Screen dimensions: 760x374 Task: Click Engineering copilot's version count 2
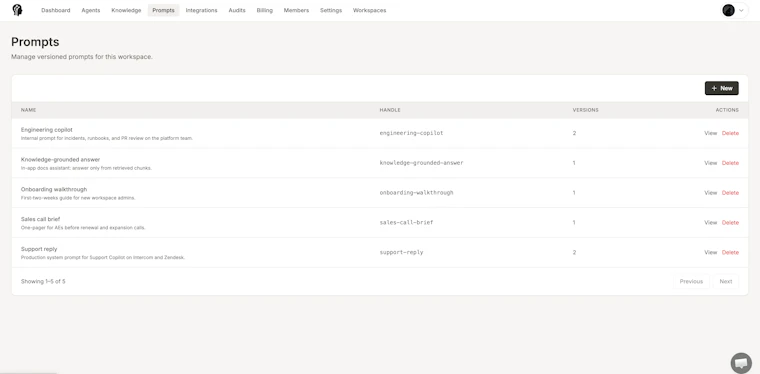pyautogui.click(x=574, y=133)
